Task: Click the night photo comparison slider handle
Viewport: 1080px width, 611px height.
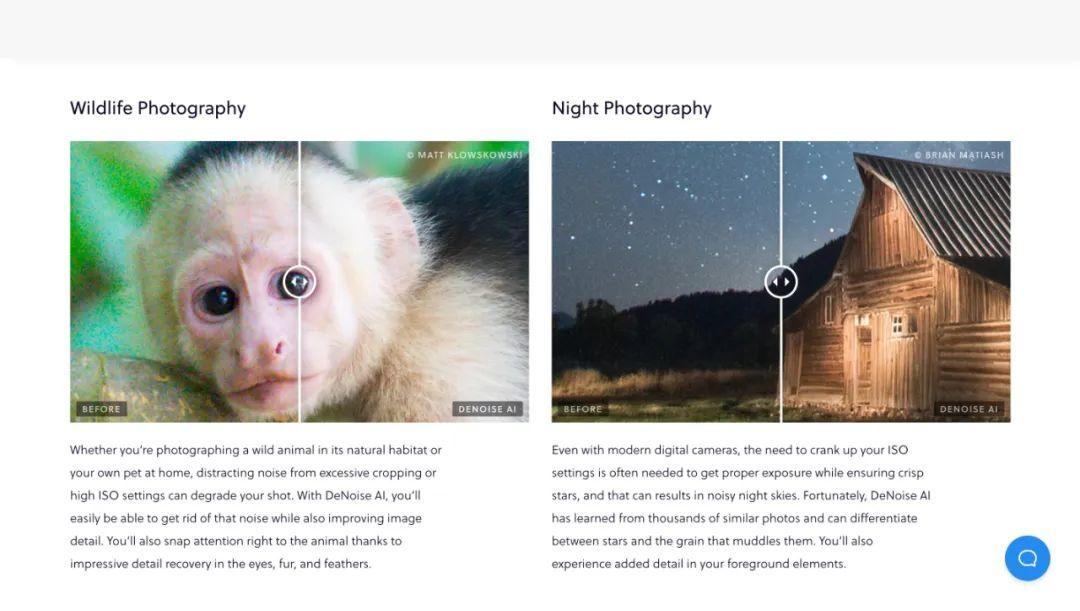Action: (x=781, y=282)
